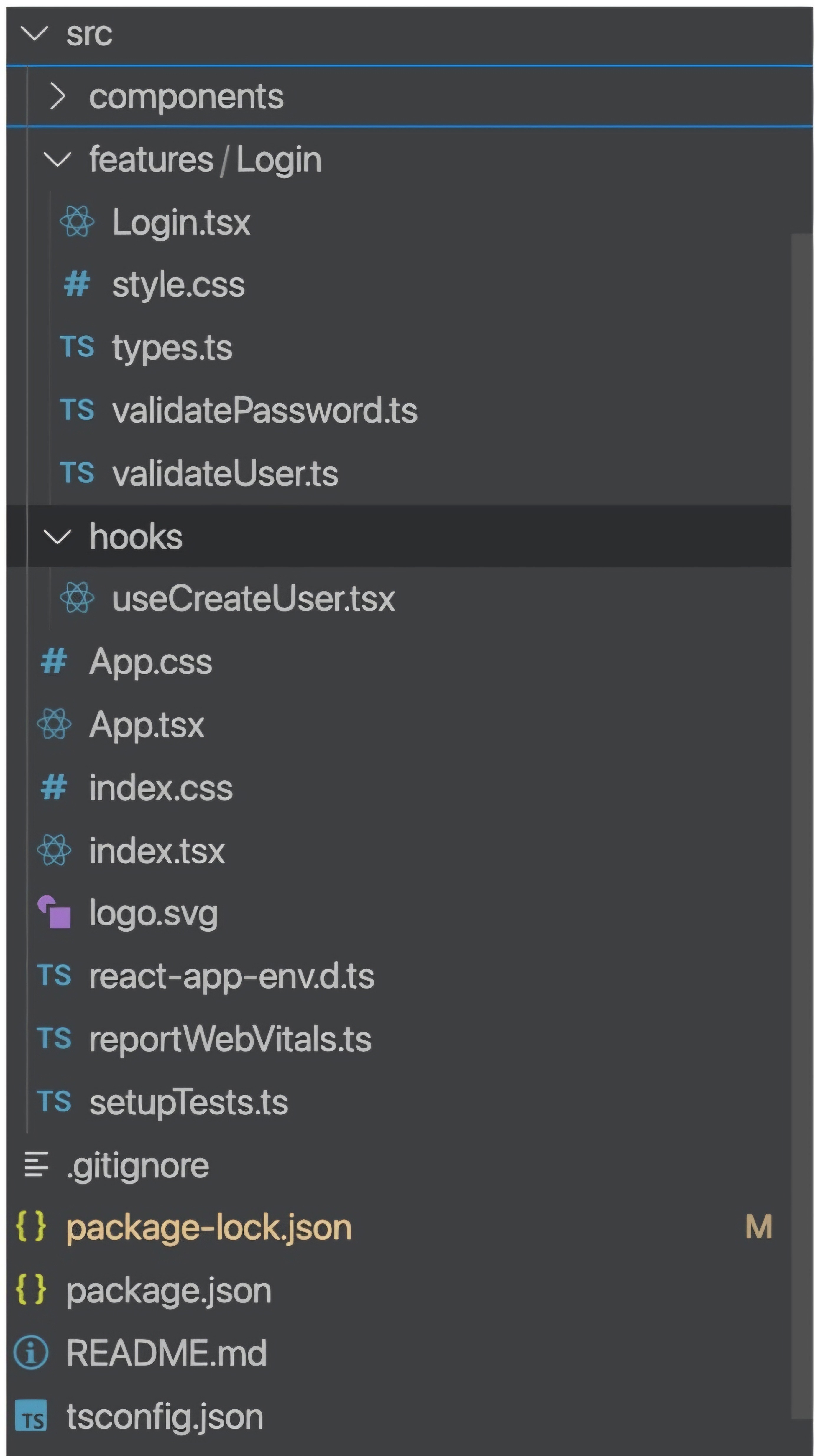
Task: Open the useCreateUser.tsx file
Action: click(253, 599)
